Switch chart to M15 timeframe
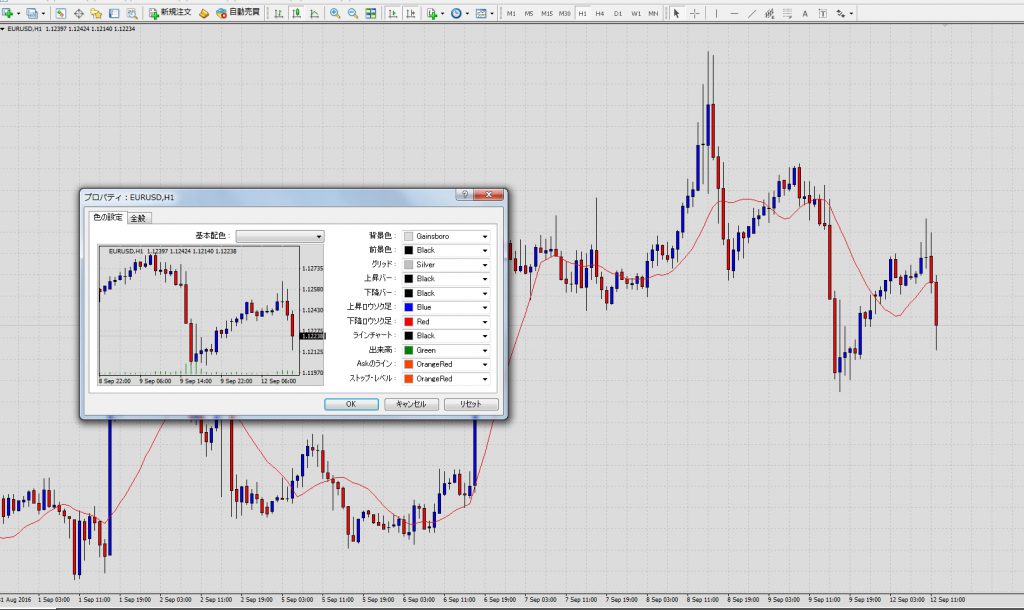Image resolution: width=1024 pixels, height=610 pixels. coord(547,13)
